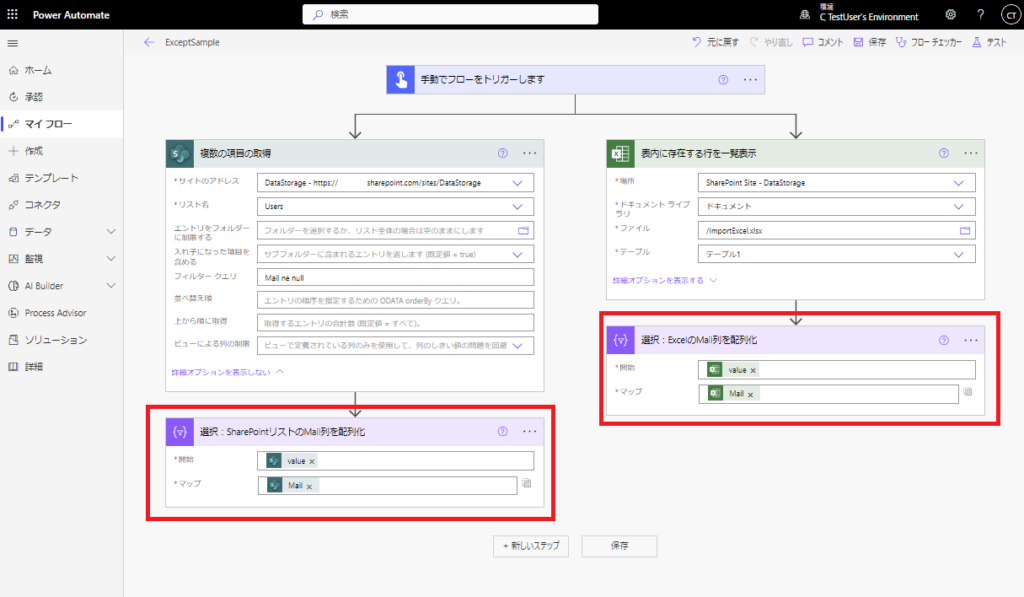Switch map mode icon on Excel Select card
1024x597 pixels.
[x=968, y=392]
